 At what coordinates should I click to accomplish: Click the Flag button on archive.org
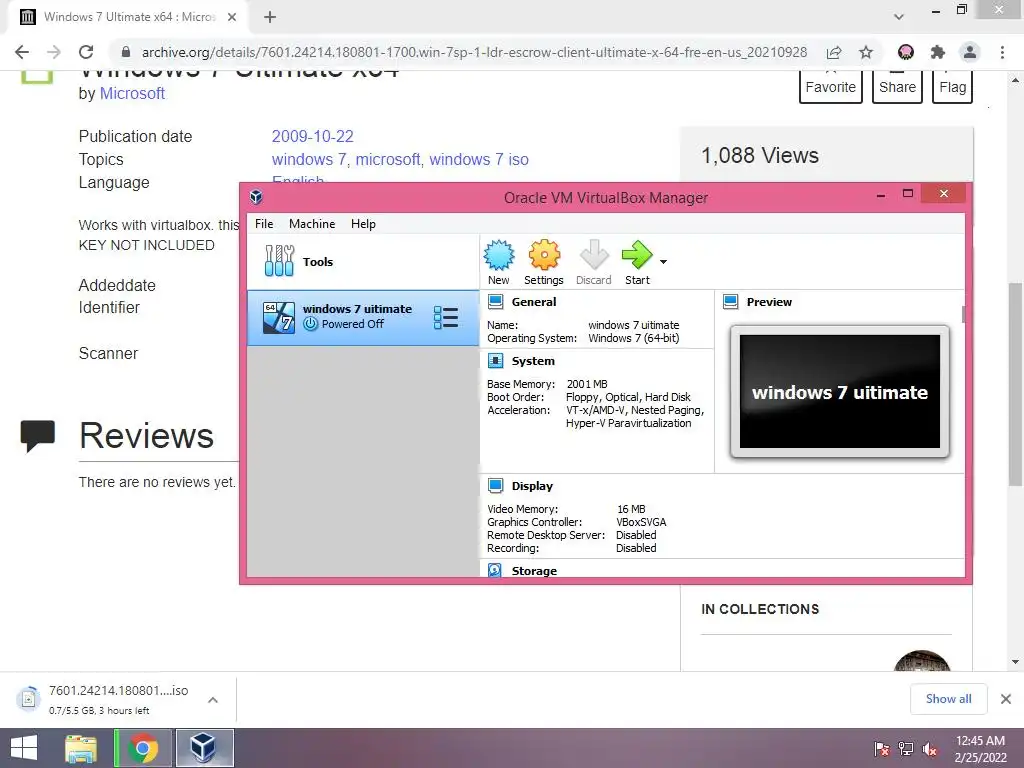coord(952,87)
